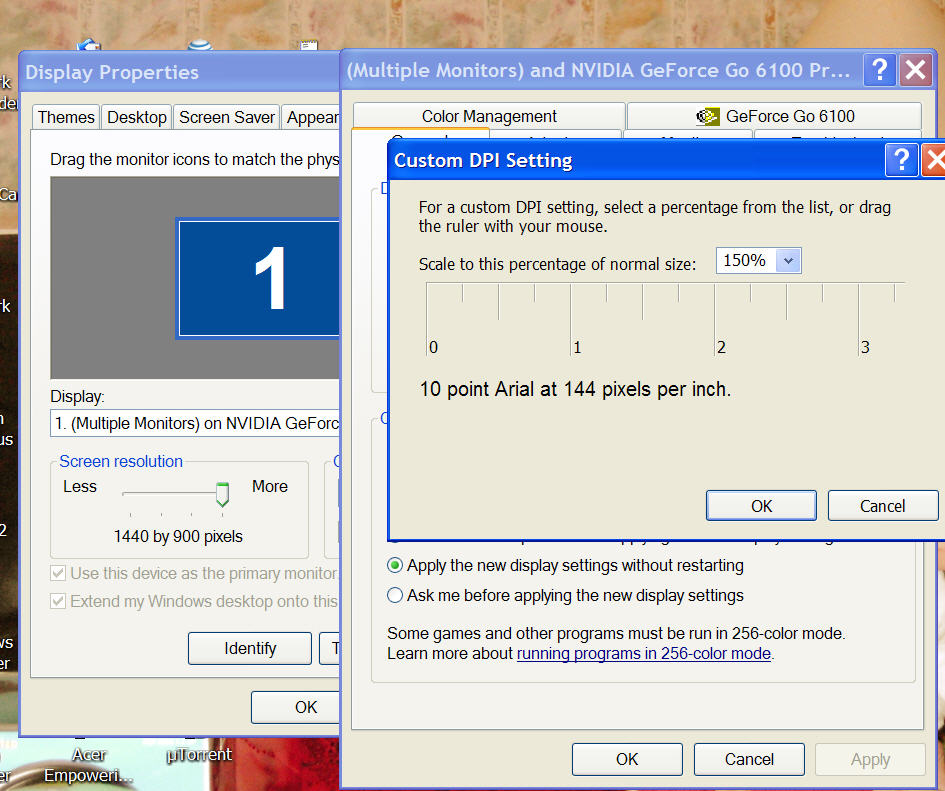Click the Screen resolution slider handle

[x=222, y=494]
